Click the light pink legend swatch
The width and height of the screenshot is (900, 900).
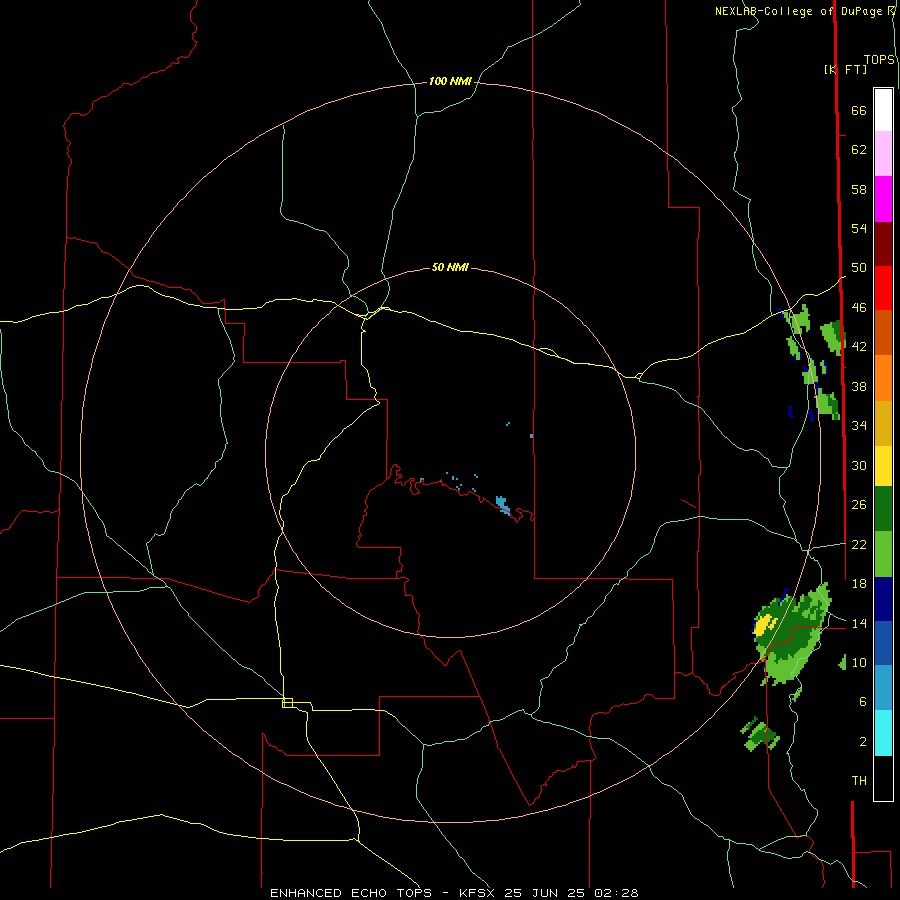tap(883, 153)
